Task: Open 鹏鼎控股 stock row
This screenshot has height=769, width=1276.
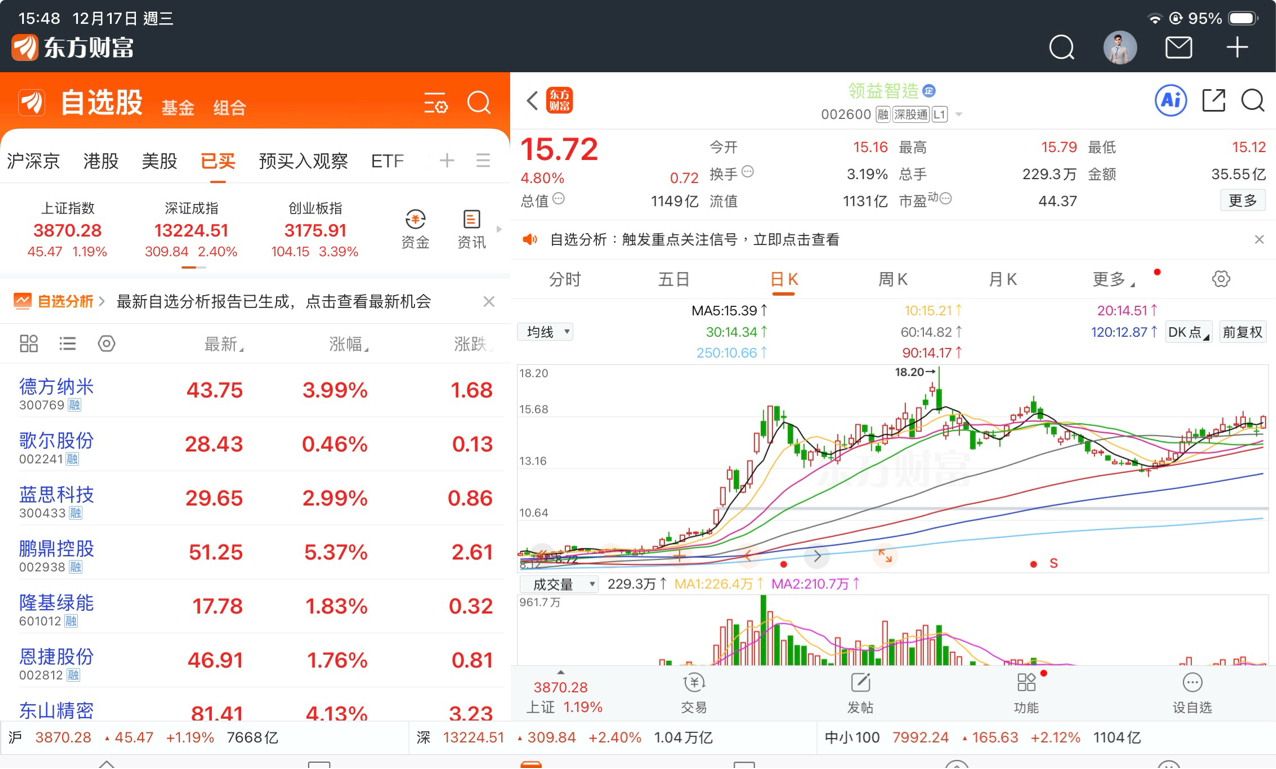Action: [255, 553]
